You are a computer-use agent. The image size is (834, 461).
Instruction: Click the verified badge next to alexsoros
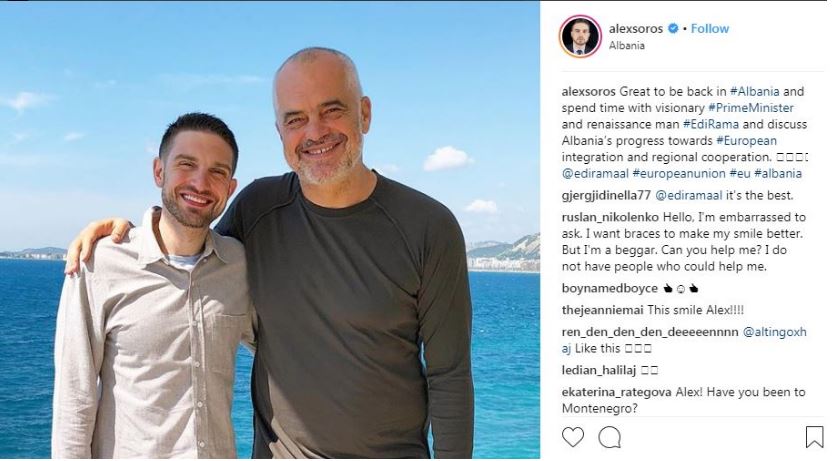[673, 29]
